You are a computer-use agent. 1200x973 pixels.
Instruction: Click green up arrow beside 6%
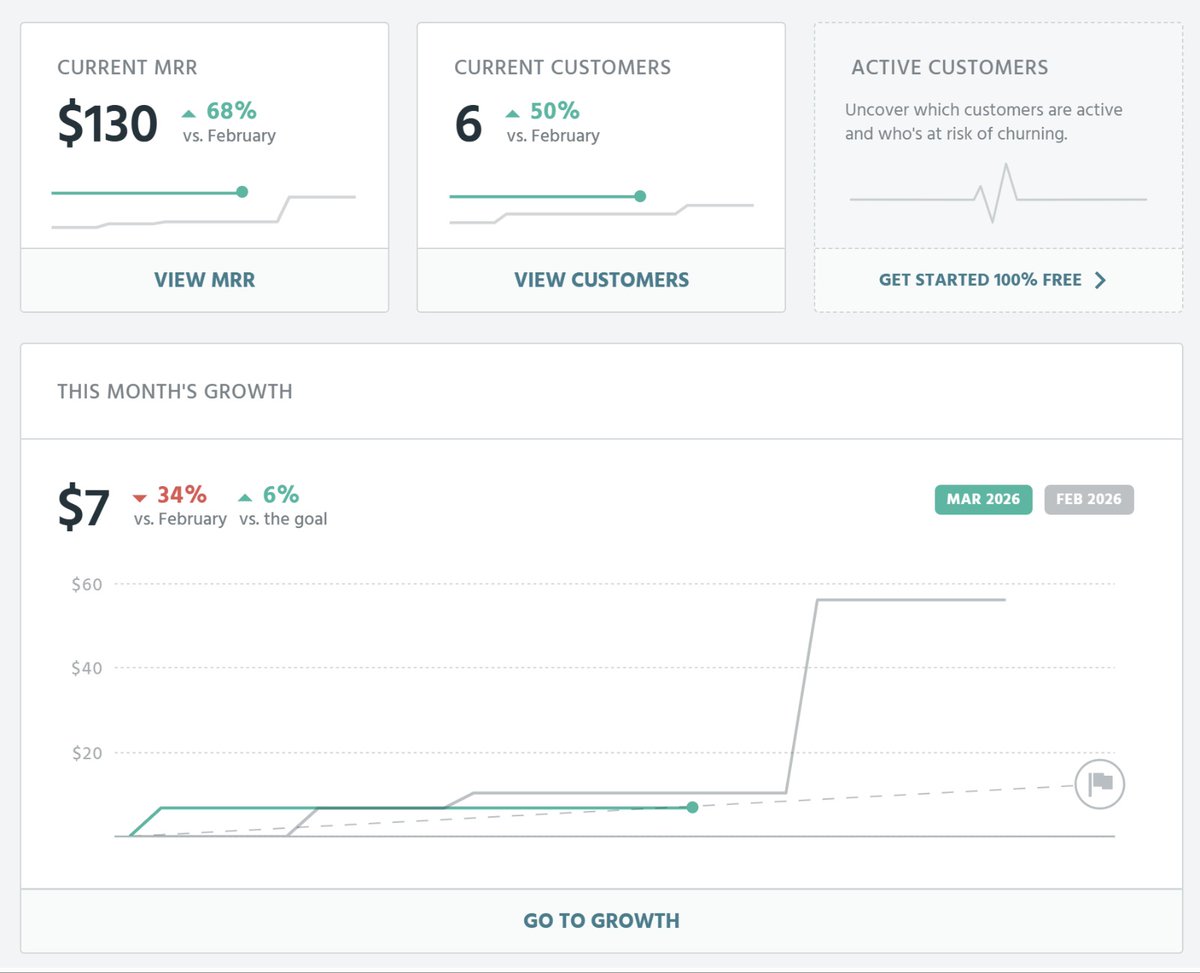point(245,497)
